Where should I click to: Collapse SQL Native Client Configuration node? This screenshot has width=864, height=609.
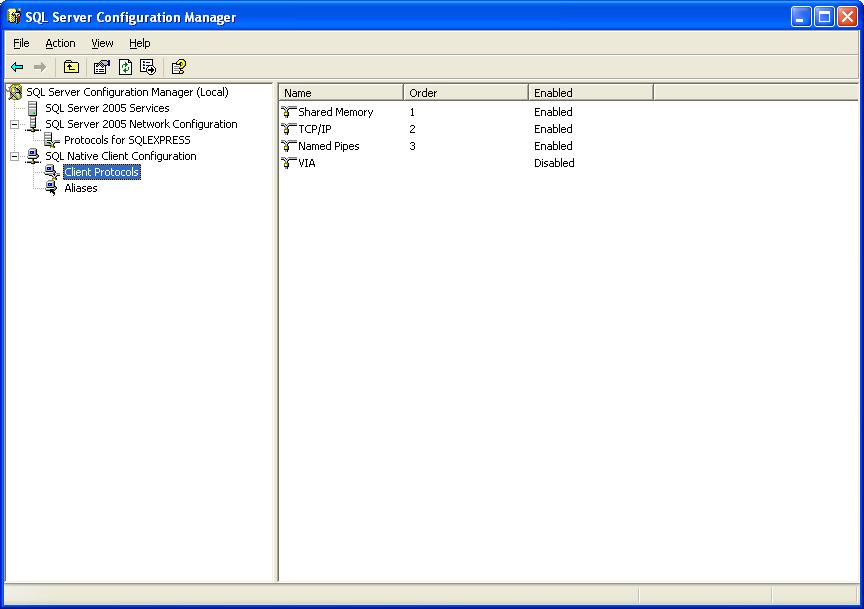15,156
